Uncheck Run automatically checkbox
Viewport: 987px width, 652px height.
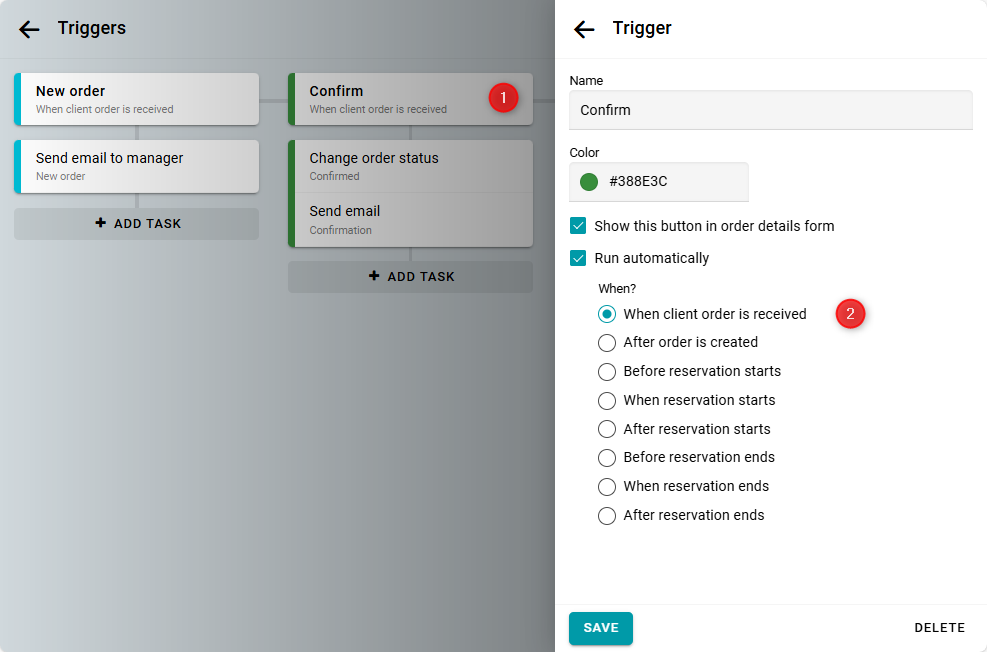[578, 258]
